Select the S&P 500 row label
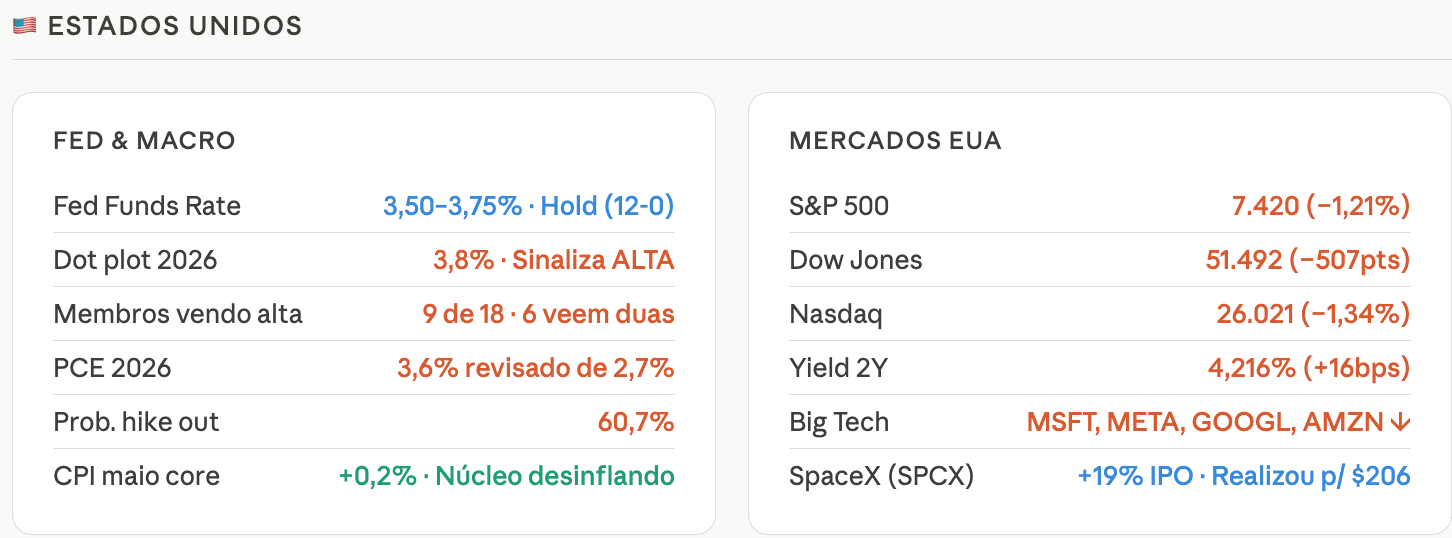 click(839, 206)
